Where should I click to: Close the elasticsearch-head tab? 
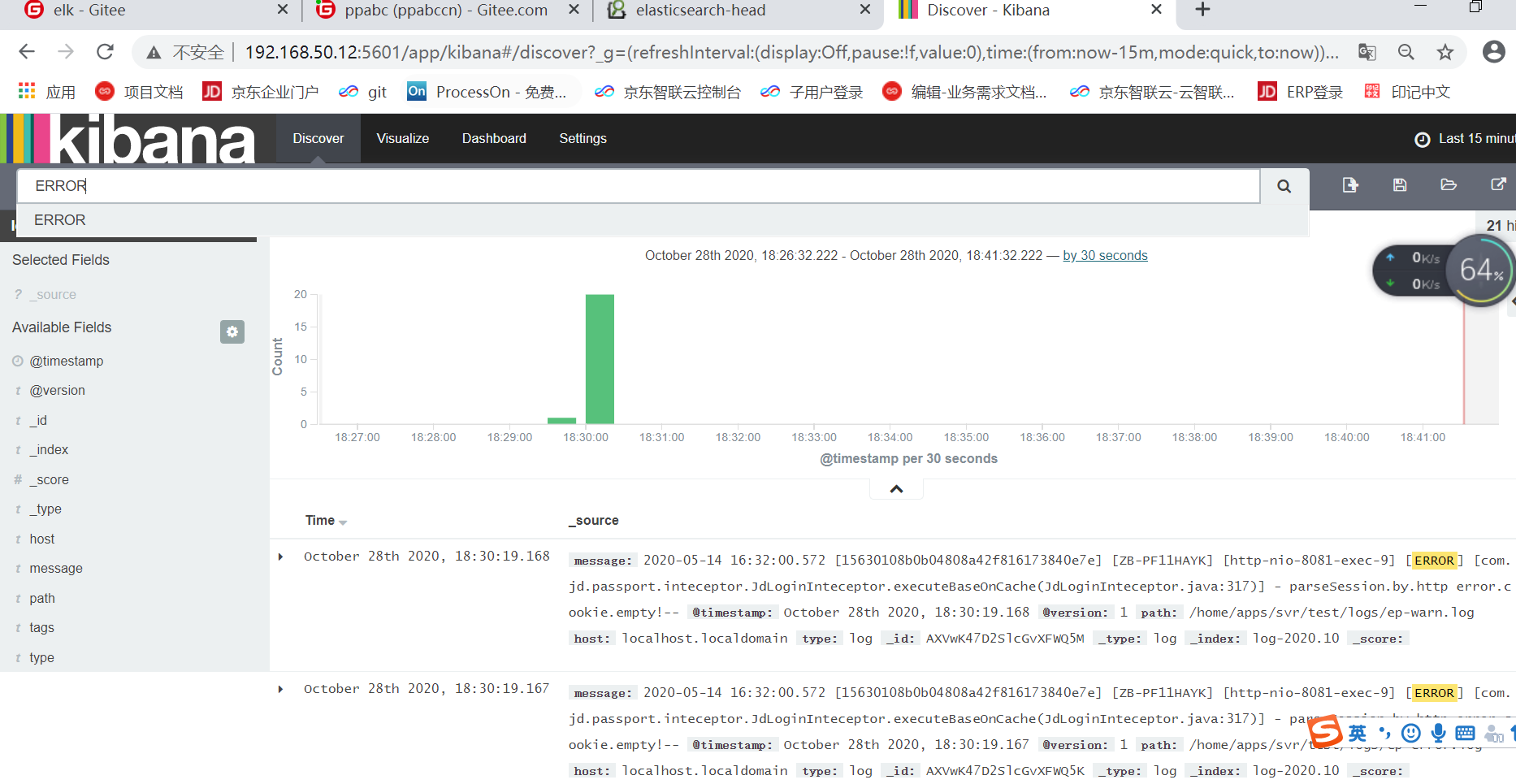865,10
